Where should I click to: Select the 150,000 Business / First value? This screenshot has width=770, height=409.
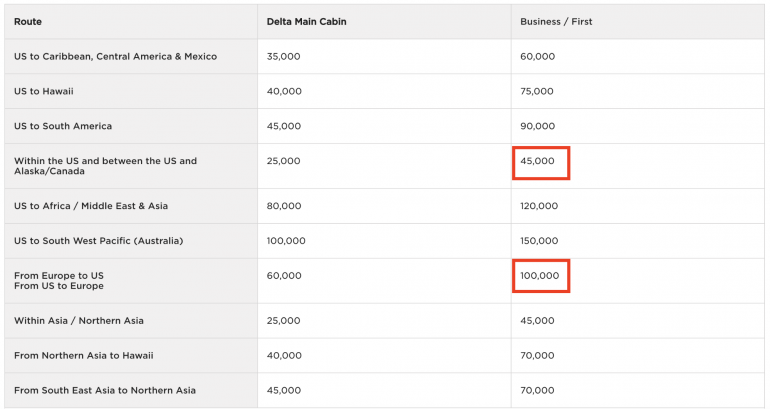tap(539, 241)
